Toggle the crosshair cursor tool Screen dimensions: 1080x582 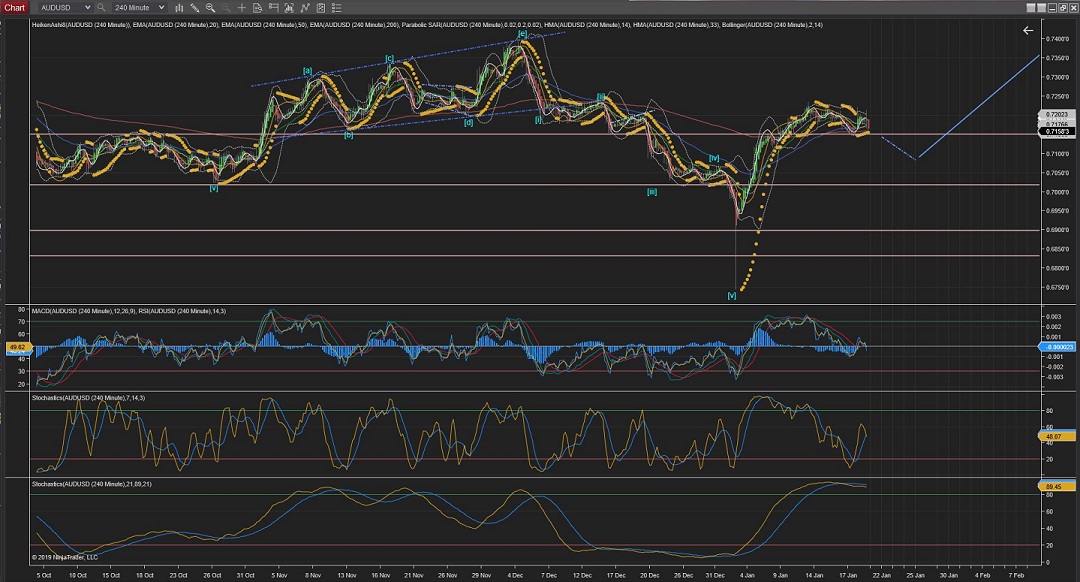242,7
